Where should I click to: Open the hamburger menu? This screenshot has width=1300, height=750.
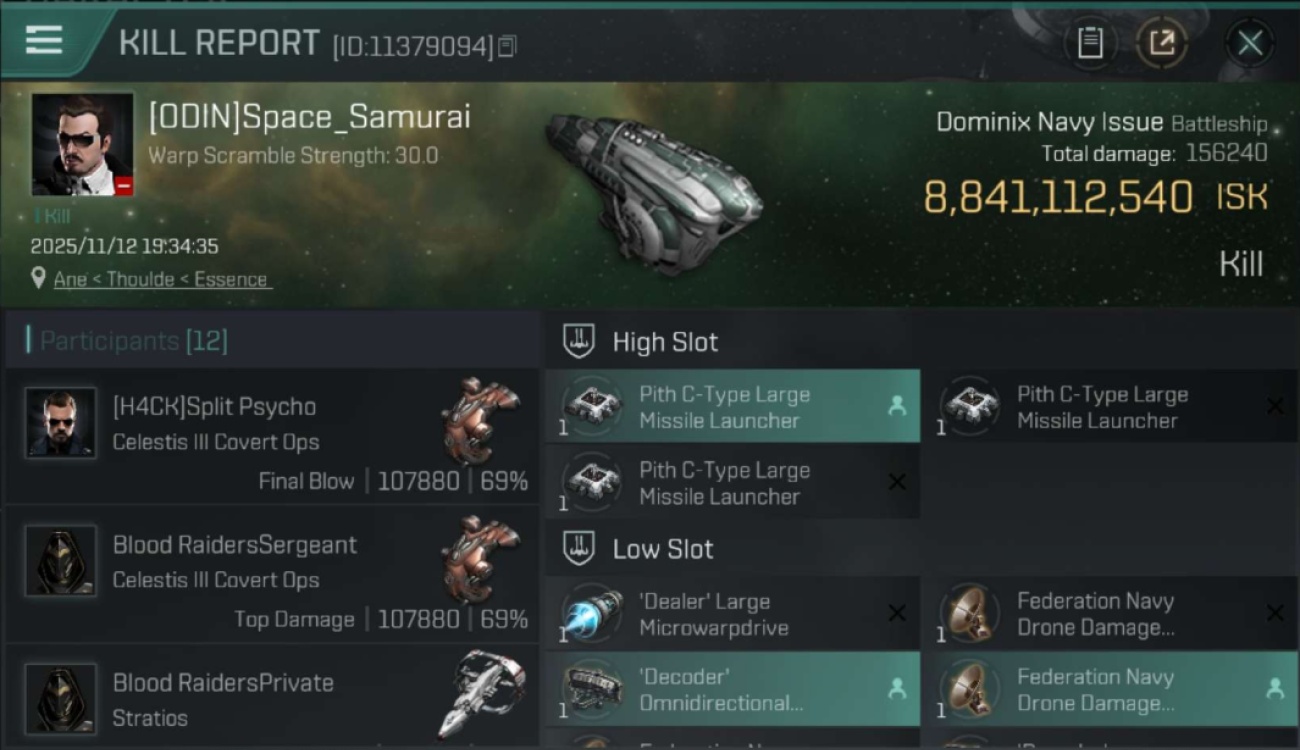point(44,40)
